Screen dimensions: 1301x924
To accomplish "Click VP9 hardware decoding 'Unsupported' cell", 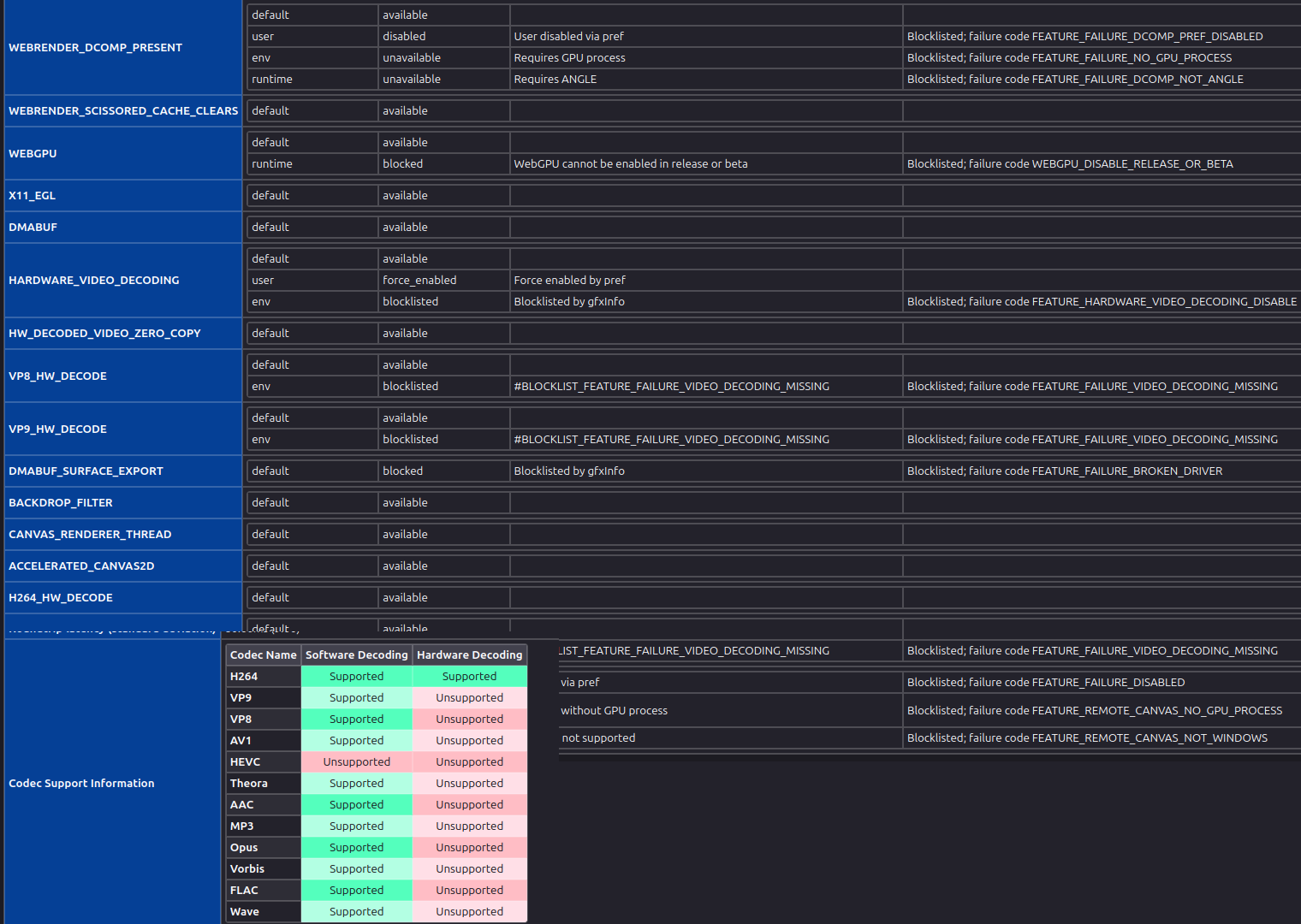I will coord(470,697).
